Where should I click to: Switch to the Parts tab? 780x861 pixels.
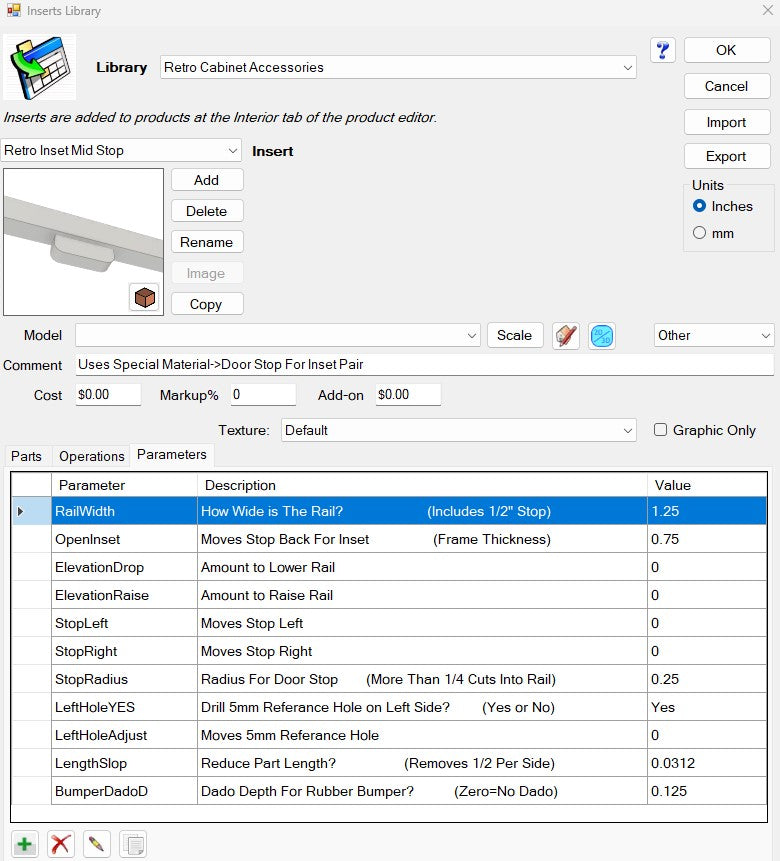click(x=27, y=456)
